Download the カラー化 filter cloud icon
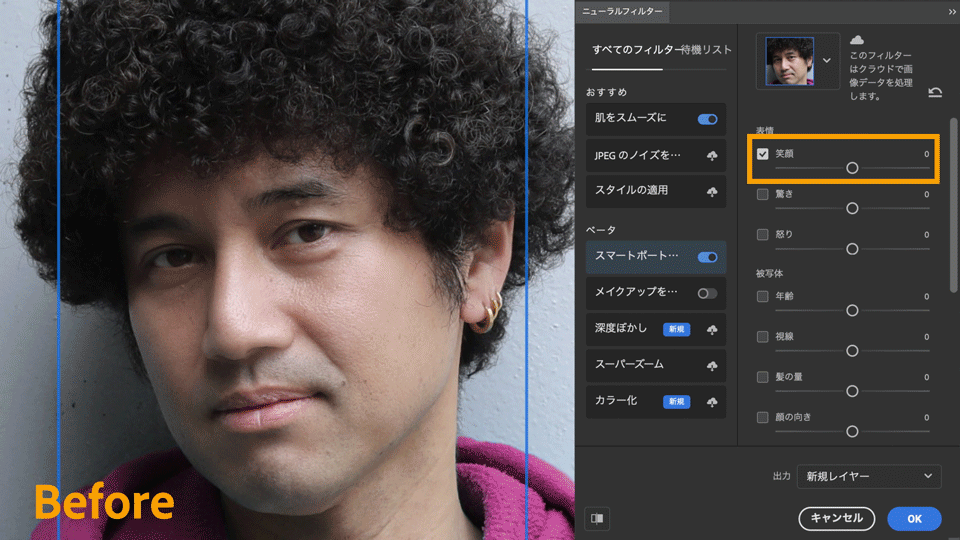Image resolution: width=960 pixels, height=540 pixels. point(712,402)
